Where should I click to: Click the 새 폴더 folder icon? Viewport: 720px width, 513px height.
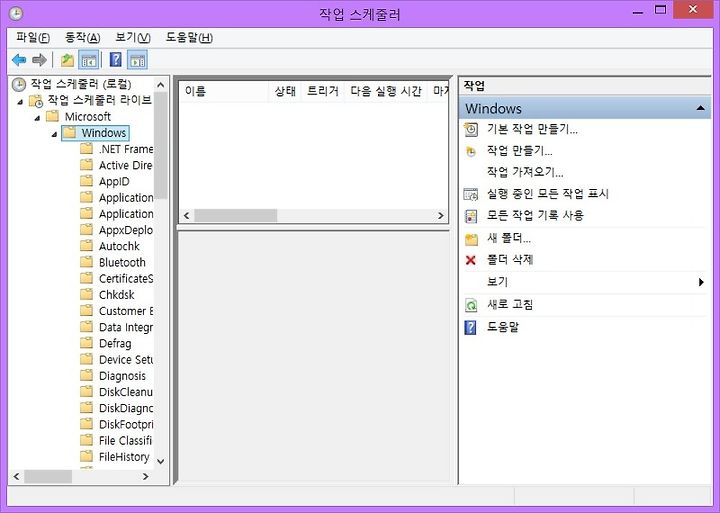pyautogui.click(x=471, y=239)
